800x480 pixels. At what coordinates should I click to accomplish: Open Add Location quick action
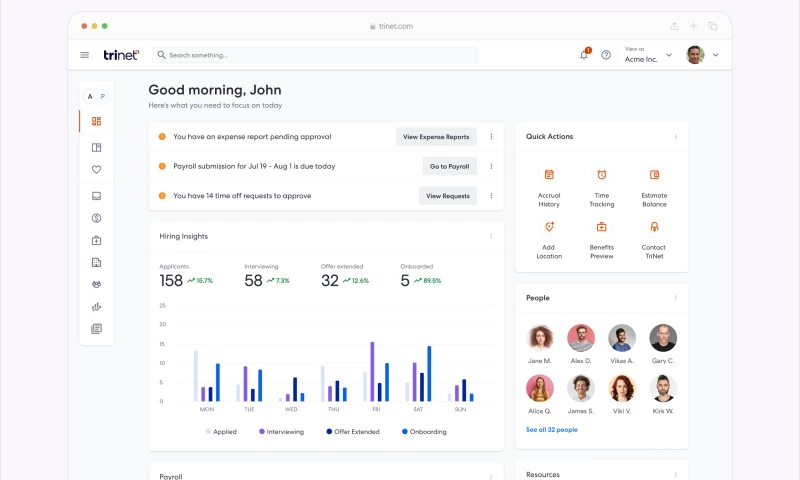tap(549, 239)
